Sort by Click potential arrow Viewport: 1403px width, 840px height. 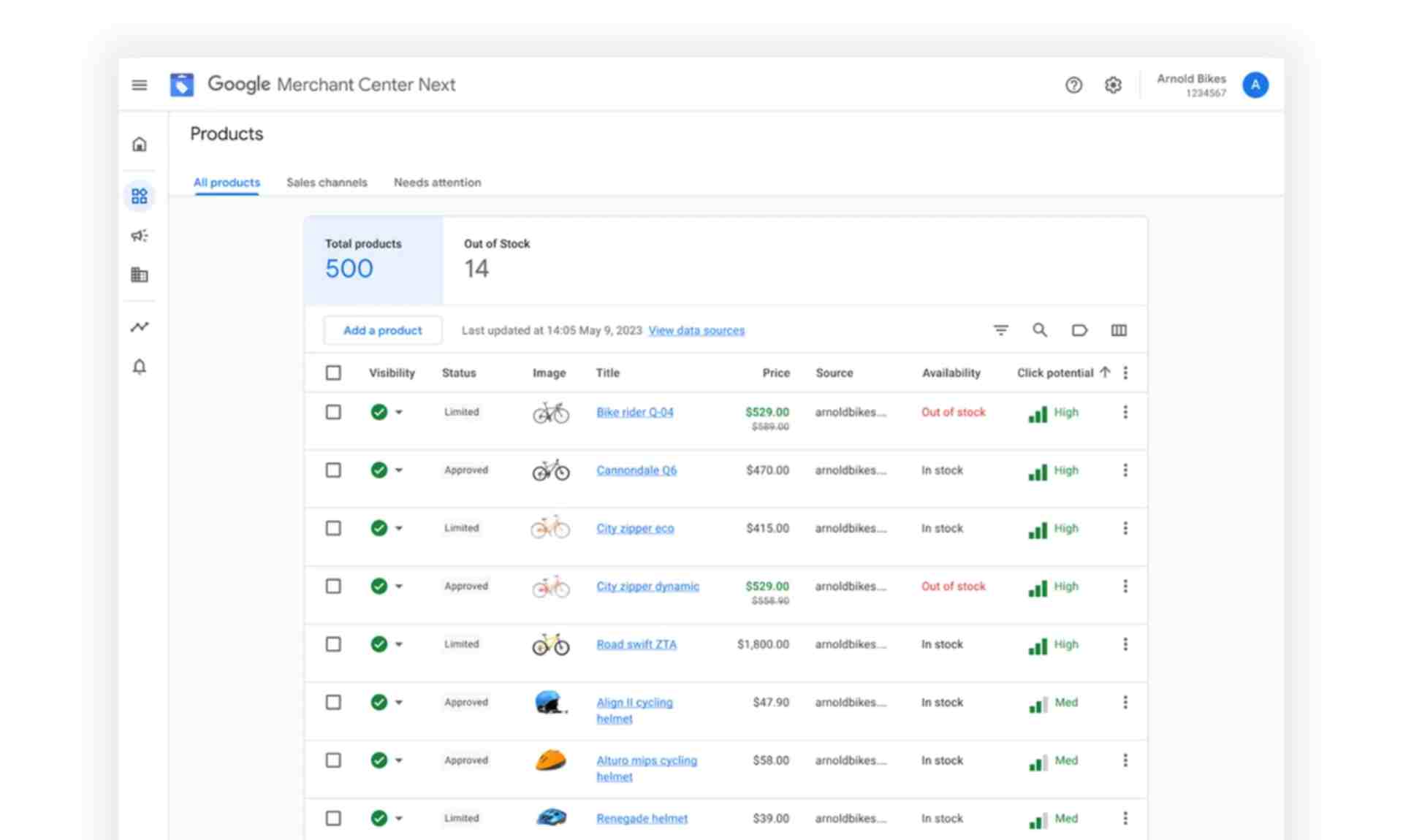1105,372
